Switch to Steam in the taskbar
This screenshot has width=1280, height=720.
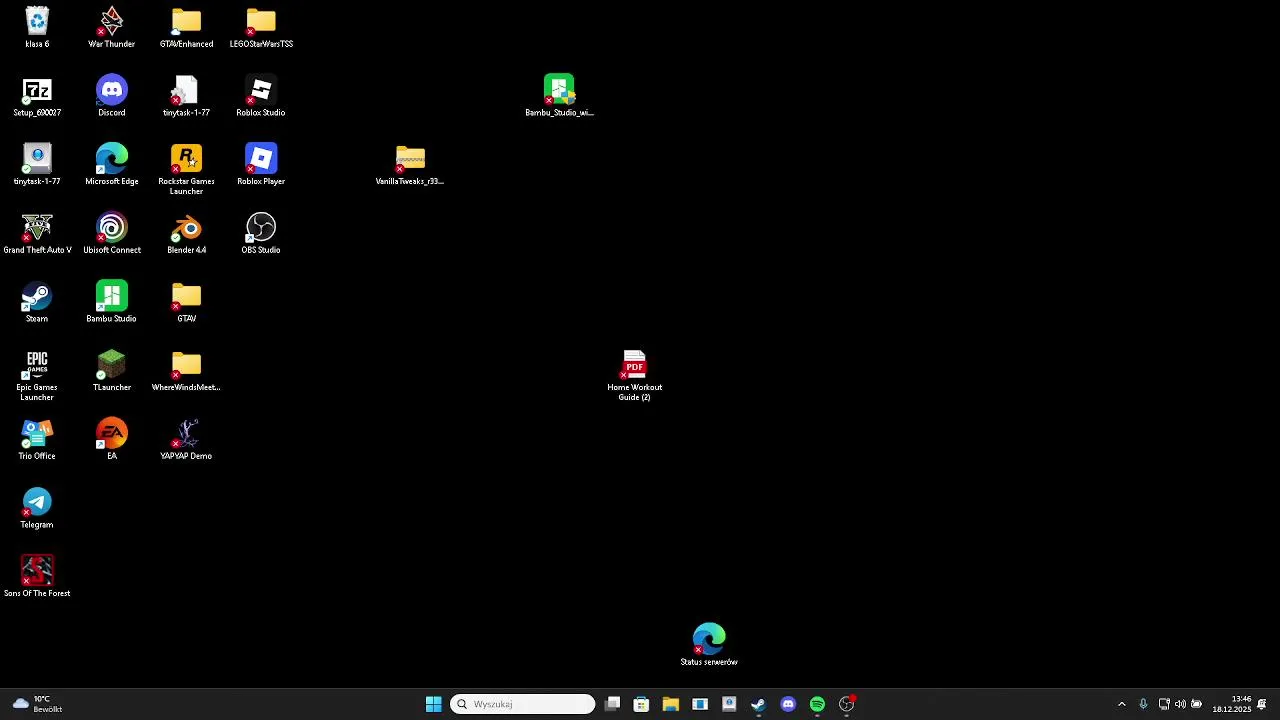(758, 704)
